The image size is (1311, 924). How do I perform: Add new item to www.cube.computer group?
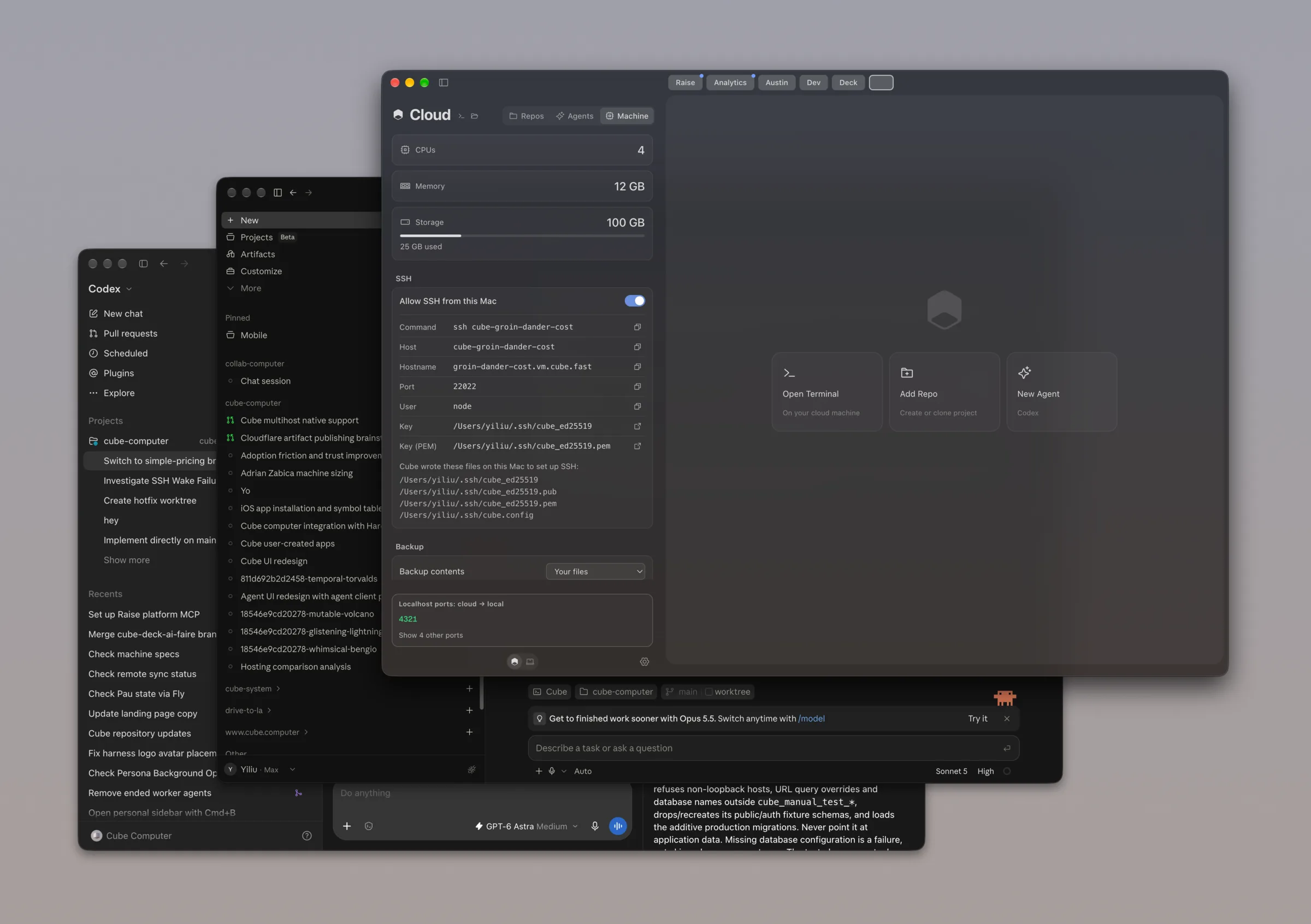469,732
